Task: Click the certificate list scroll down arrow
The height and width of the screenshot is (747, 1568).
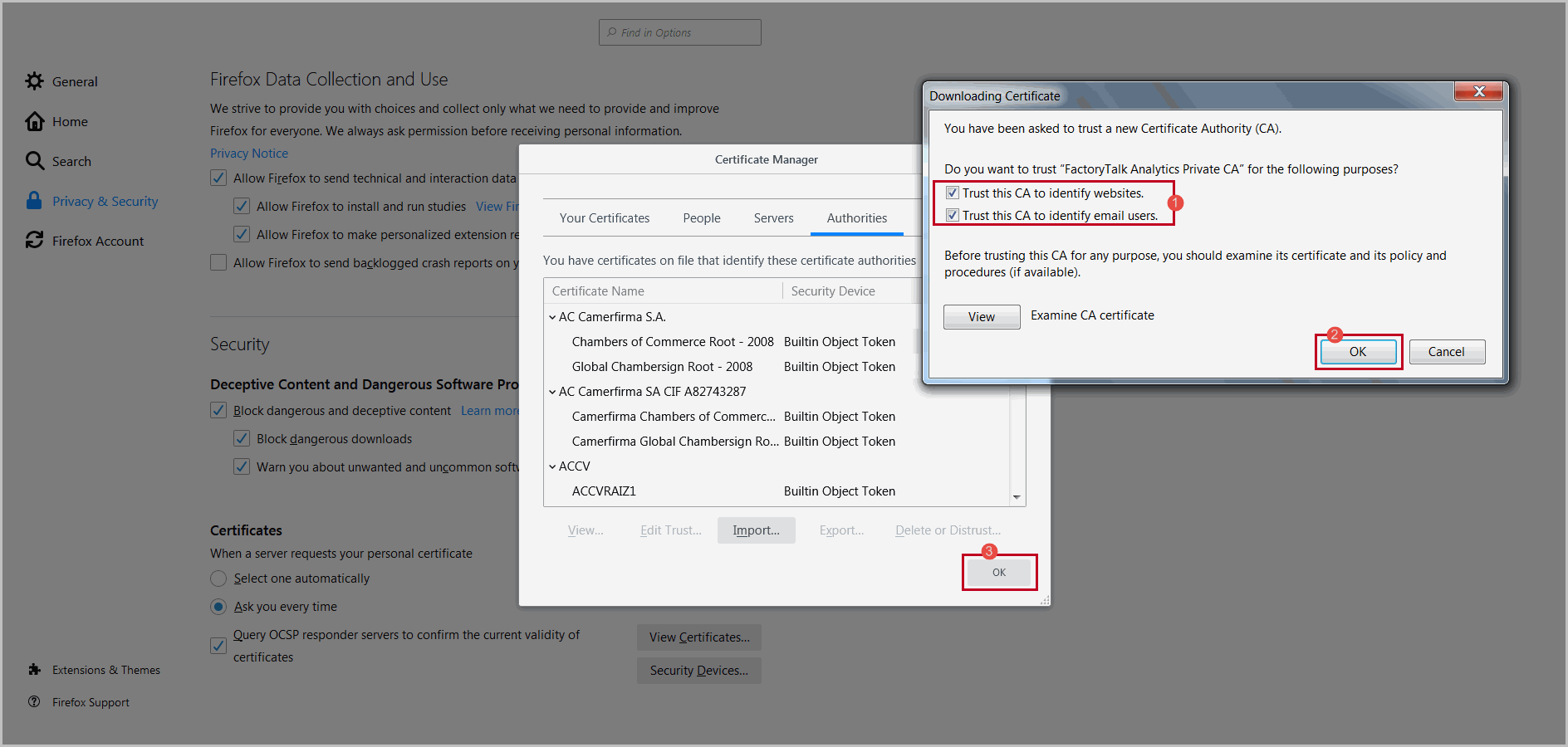Action: click(1017, 497)
